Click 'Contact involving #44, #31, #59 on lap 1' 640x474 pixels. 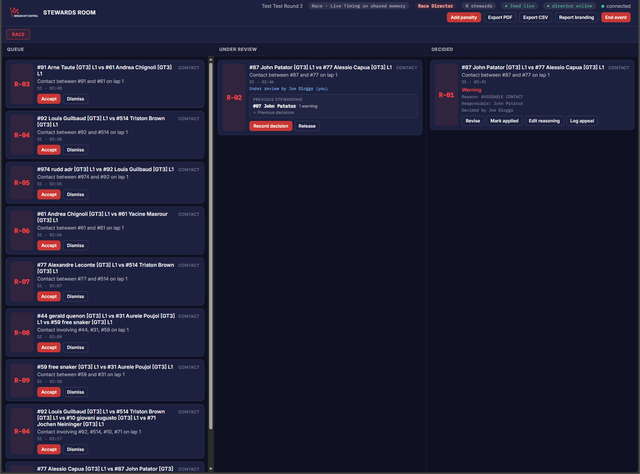83,330
